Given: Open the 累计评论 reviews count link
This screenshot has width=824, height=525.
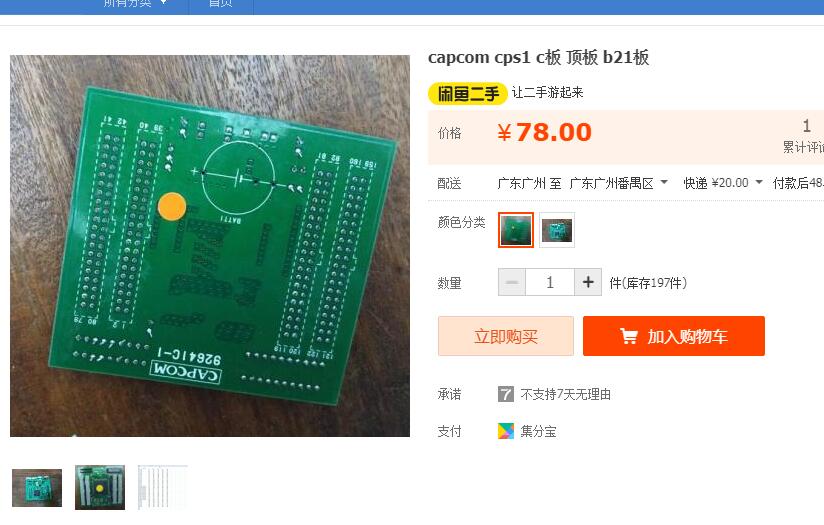Looking at the screenshot, I should click(x=804, y=137).
